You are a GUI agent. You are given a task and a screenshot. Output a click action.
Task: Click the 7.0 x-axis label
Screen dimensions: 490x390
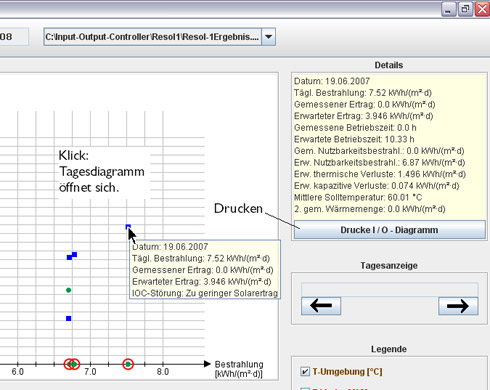(x=90, y=371)
